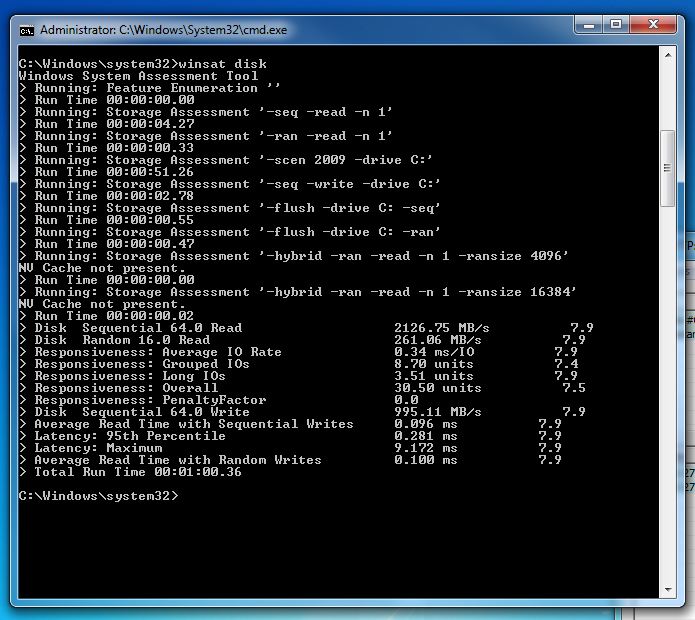
Task: Click 'Run Time 00:00:00.33' line
Action: click(107, 148)
